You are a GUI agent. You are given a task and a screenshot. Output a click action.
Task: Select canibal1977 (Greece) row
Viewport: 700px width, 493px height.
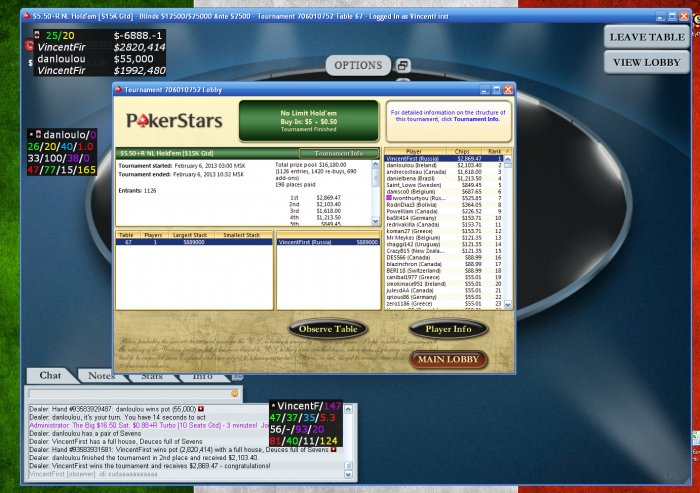click(444, 277)
